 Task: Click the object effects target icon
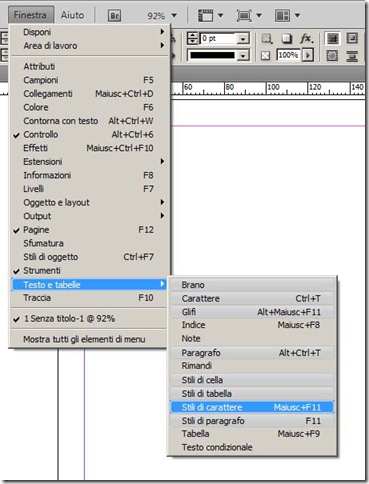point(266,39)
